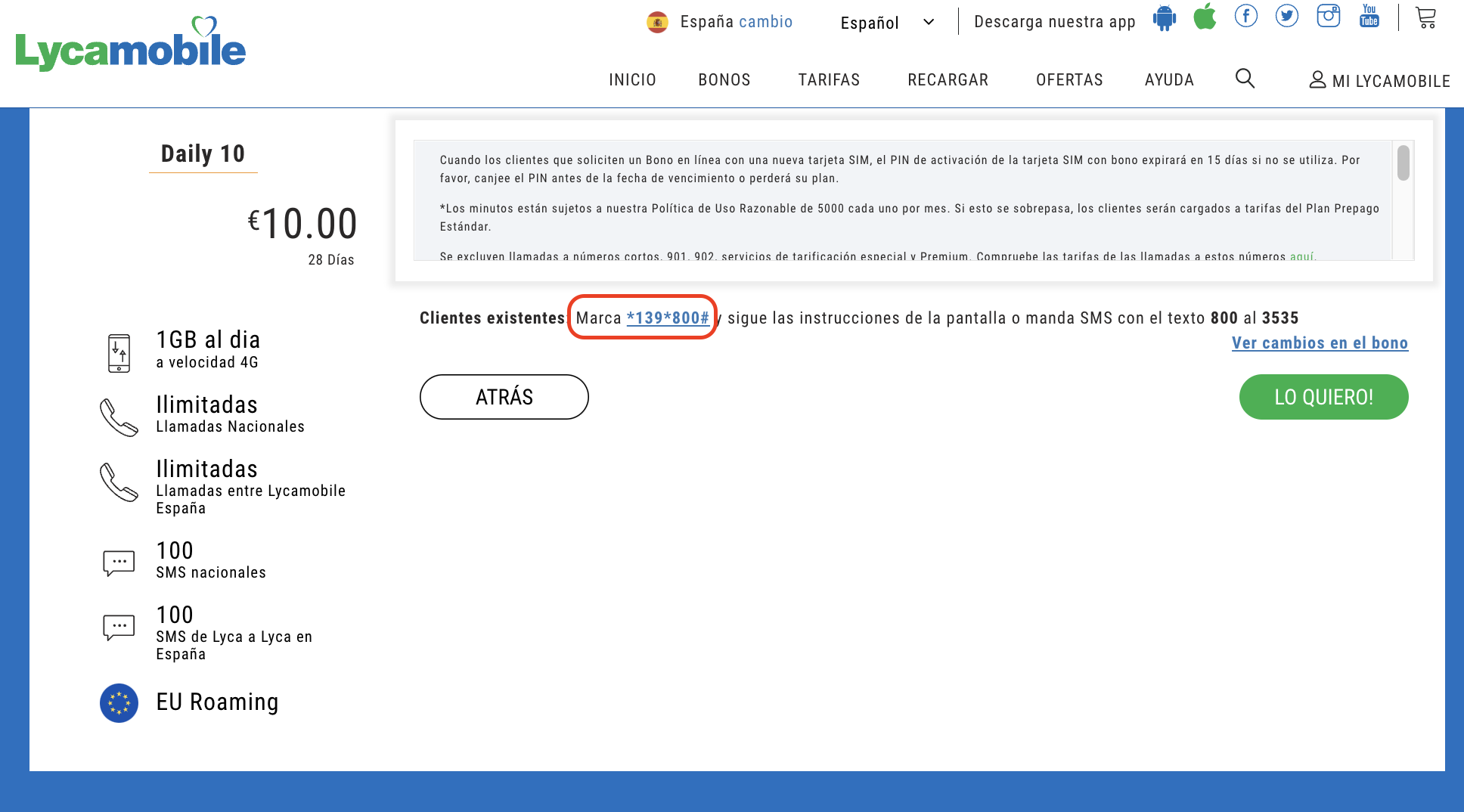Image resolution: width=1464 pixels, height=812 pixels.
Task: Visit the Lycamobile Twitter page icon
Action: tap(1287, 16)
